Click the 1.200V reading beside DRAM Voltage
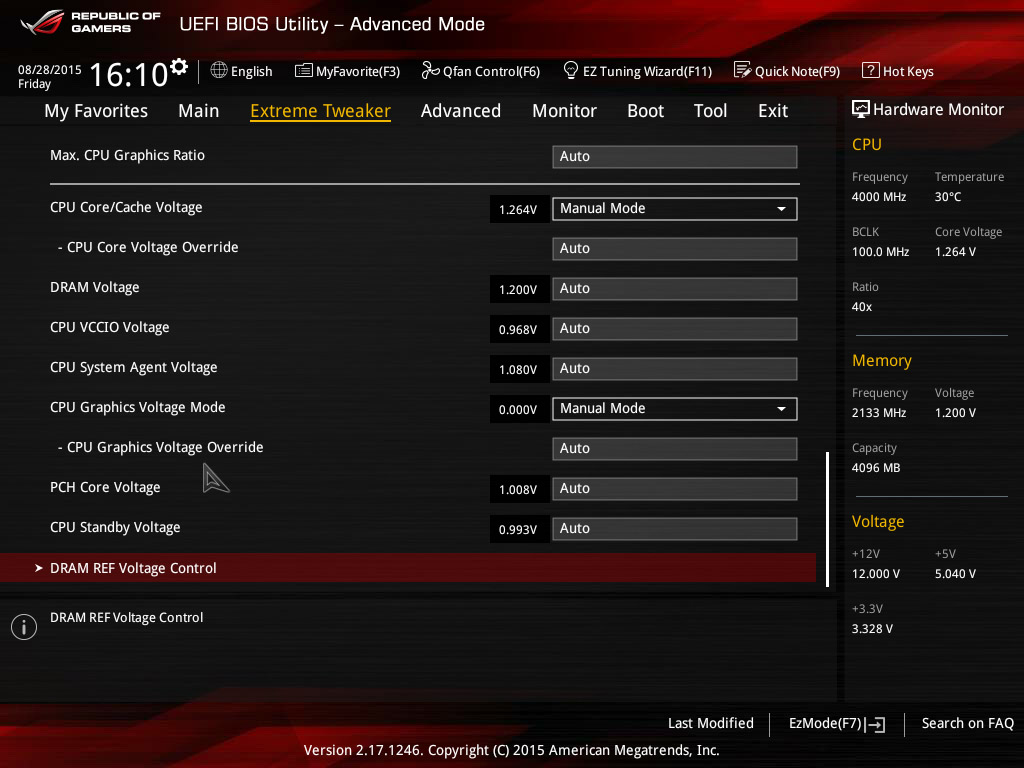 pos(518,289)
